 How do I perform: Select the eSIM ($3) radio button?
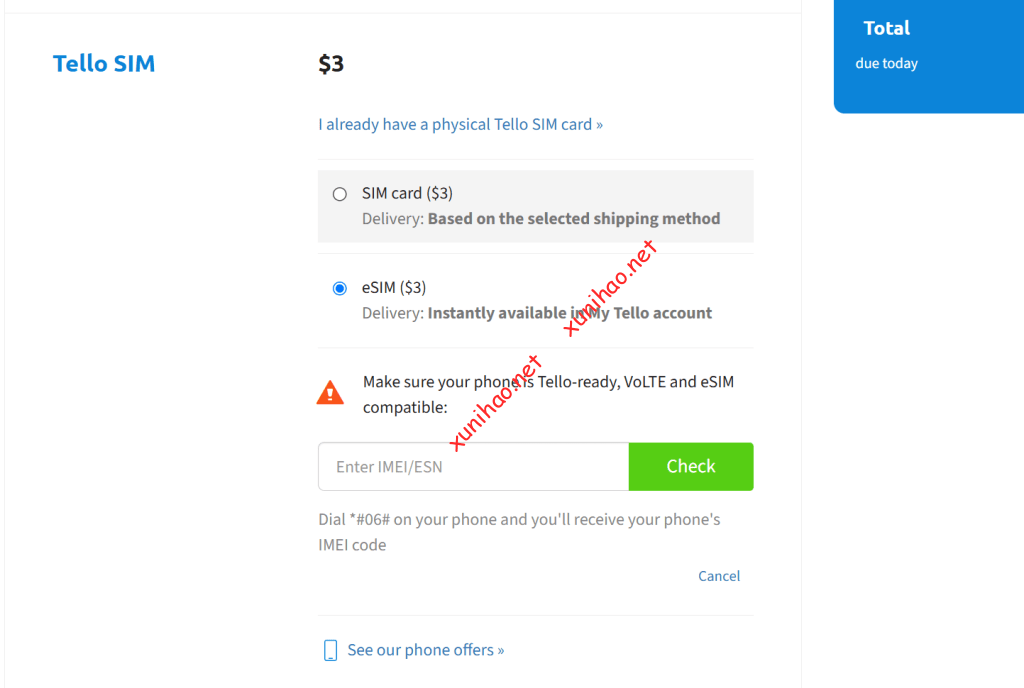click(340, 289)
